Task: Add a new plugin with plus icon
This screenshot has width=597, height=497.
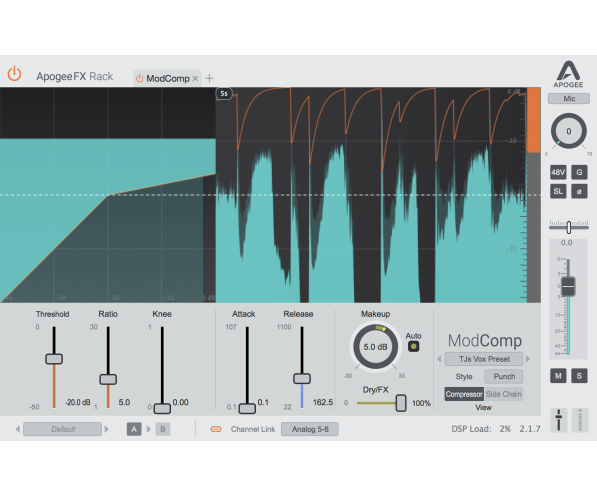Action: tap(209, 78)
